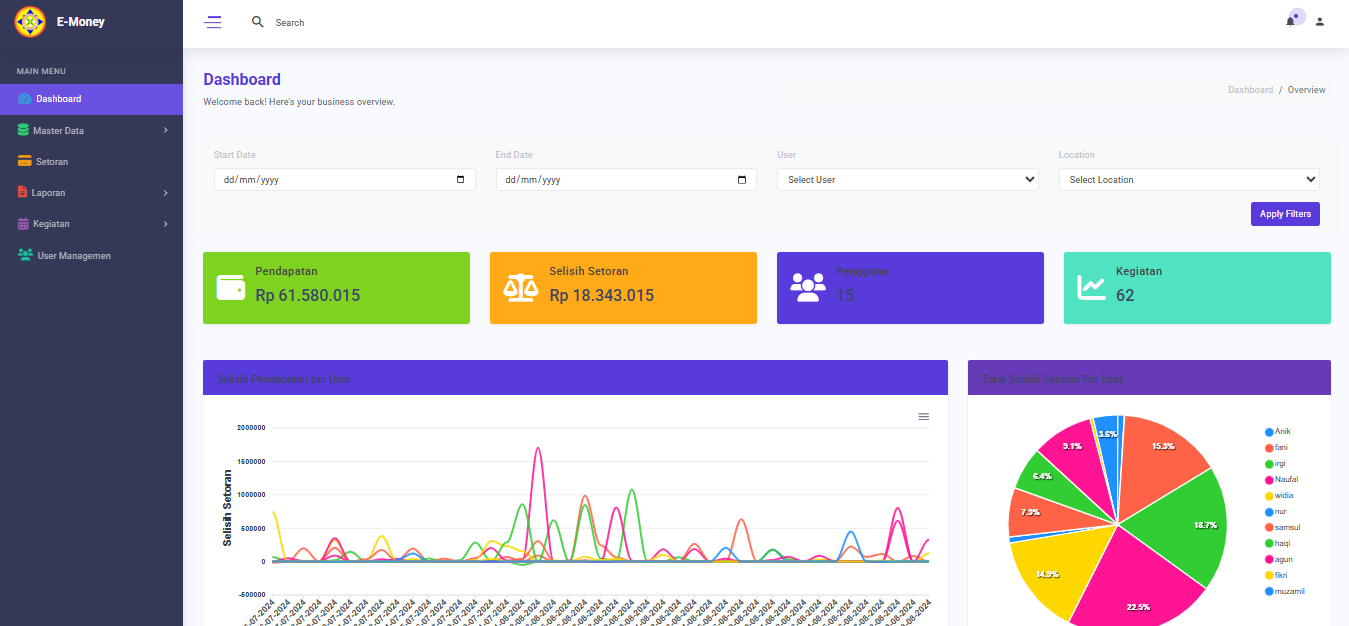The width and height of the screenshot is (1349, 626).
Task: Open the Select Location dropdown
Action: [x=1188, y=179]
